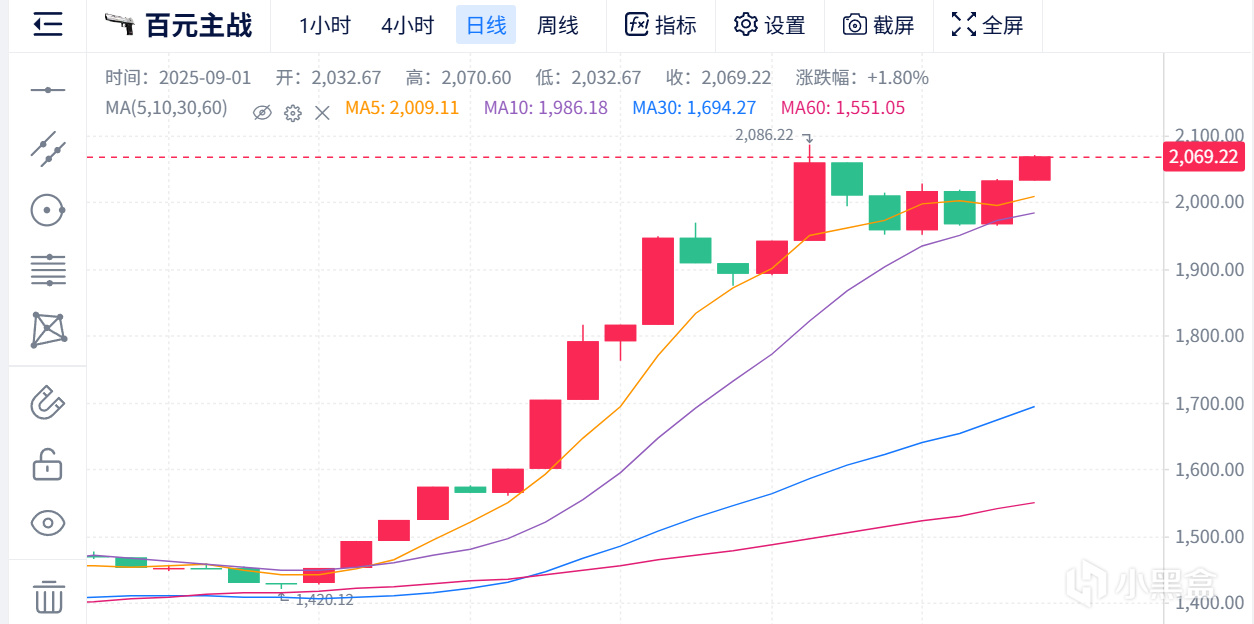
Task: Switch to 4小时 timeframe
Action: coord(407,25)
